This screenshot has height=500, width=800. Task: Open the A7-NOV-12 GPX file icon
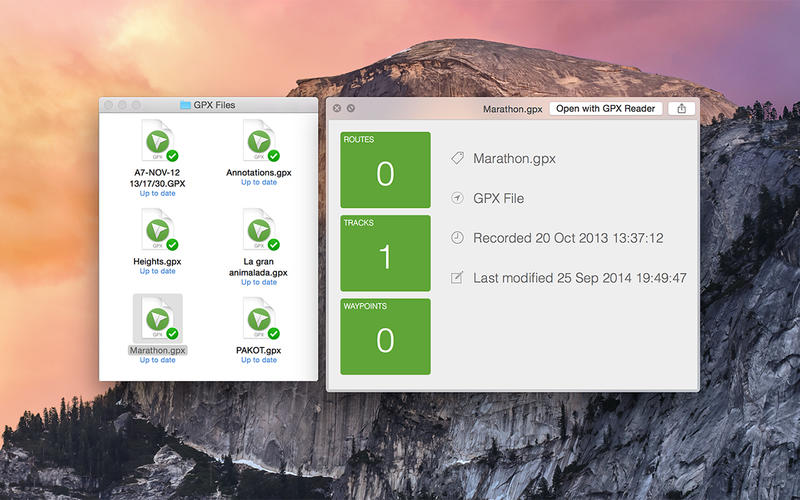[x=157, y=142]
